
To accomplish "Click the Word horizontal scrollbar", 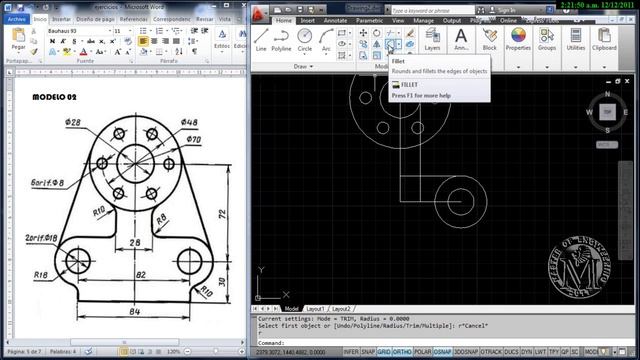I will (124, 342).
